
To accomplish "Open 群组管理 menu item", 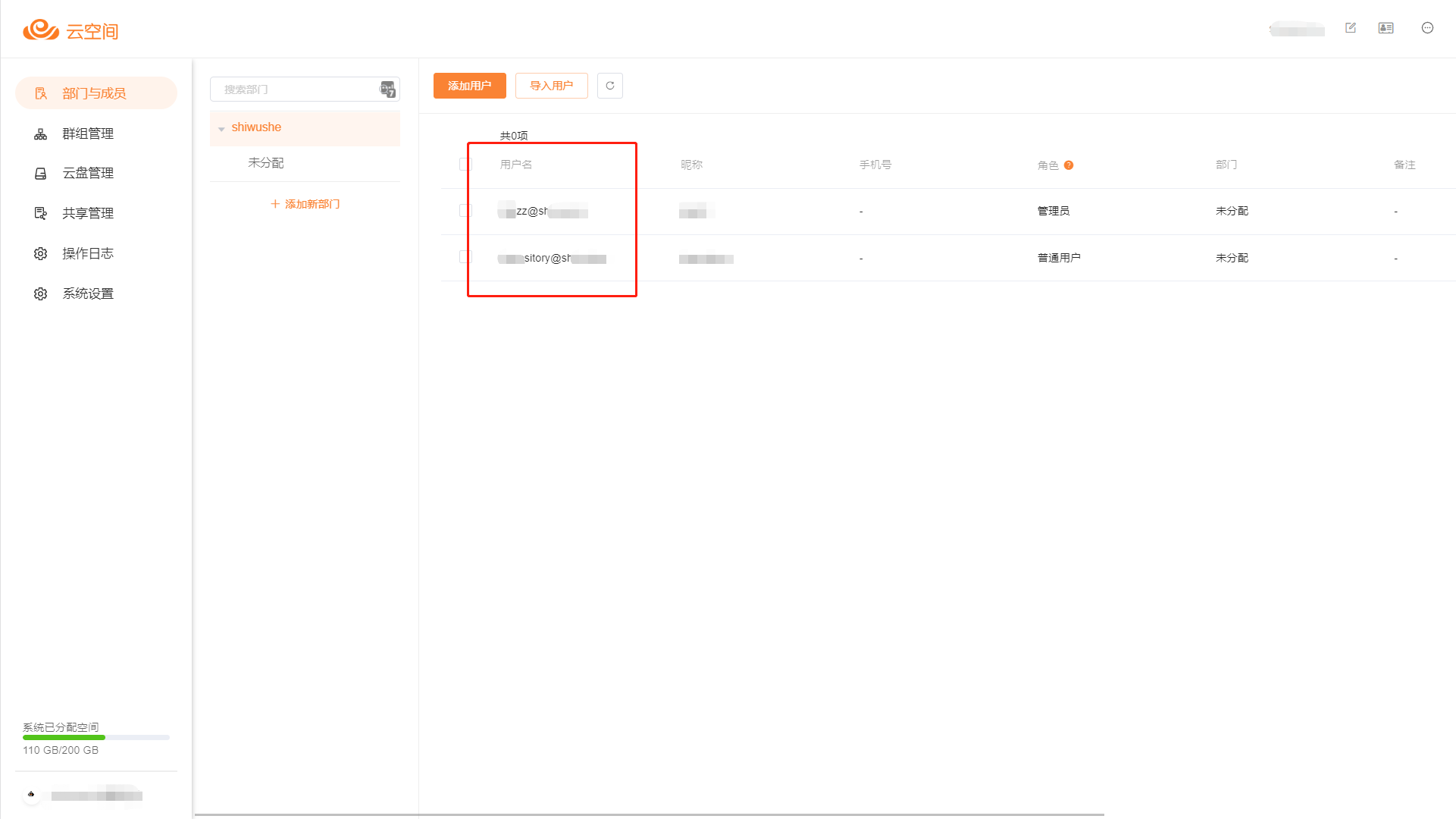I will click(88, 134).
